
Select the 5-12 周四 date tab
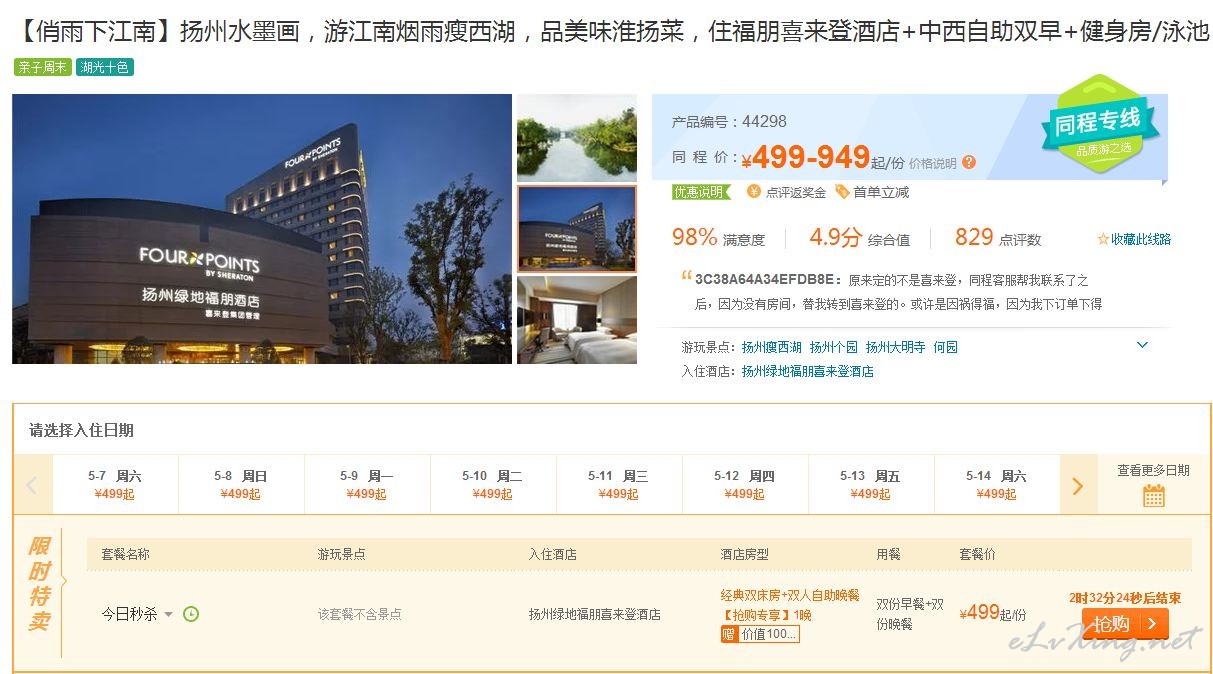coord(745,485)
